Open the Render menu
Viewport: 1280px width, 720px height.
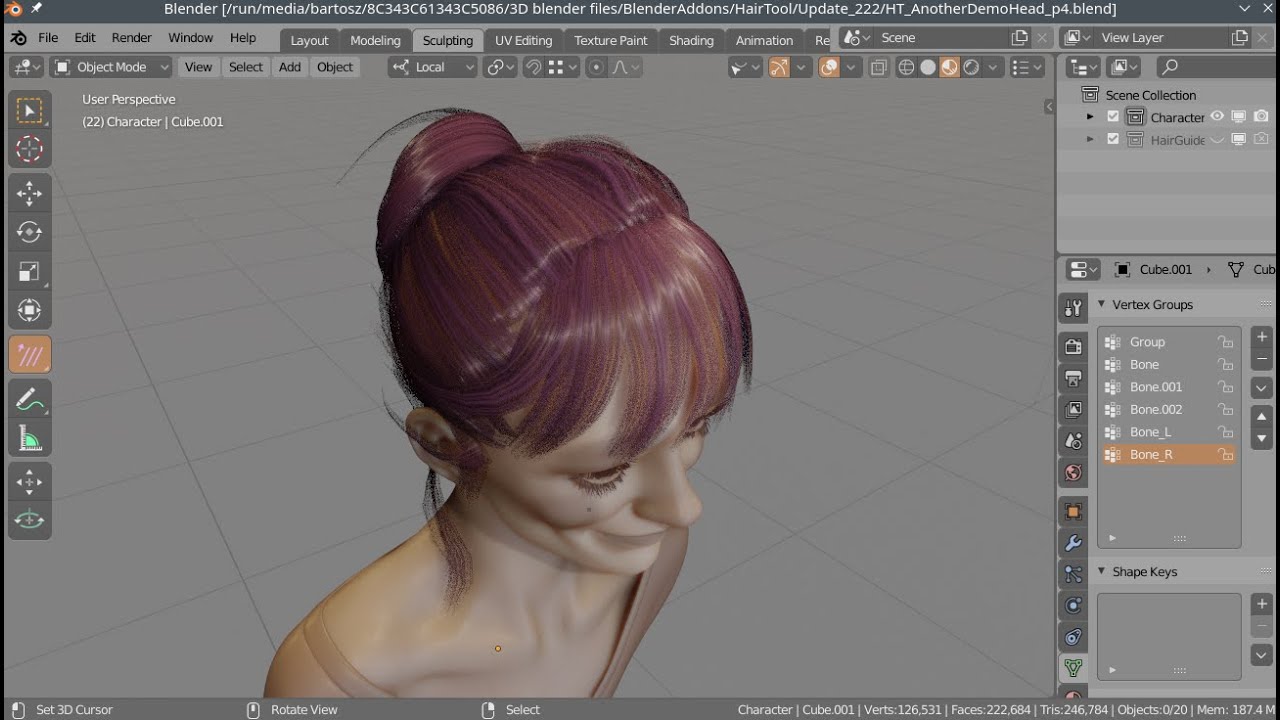(x=131, y=38)
